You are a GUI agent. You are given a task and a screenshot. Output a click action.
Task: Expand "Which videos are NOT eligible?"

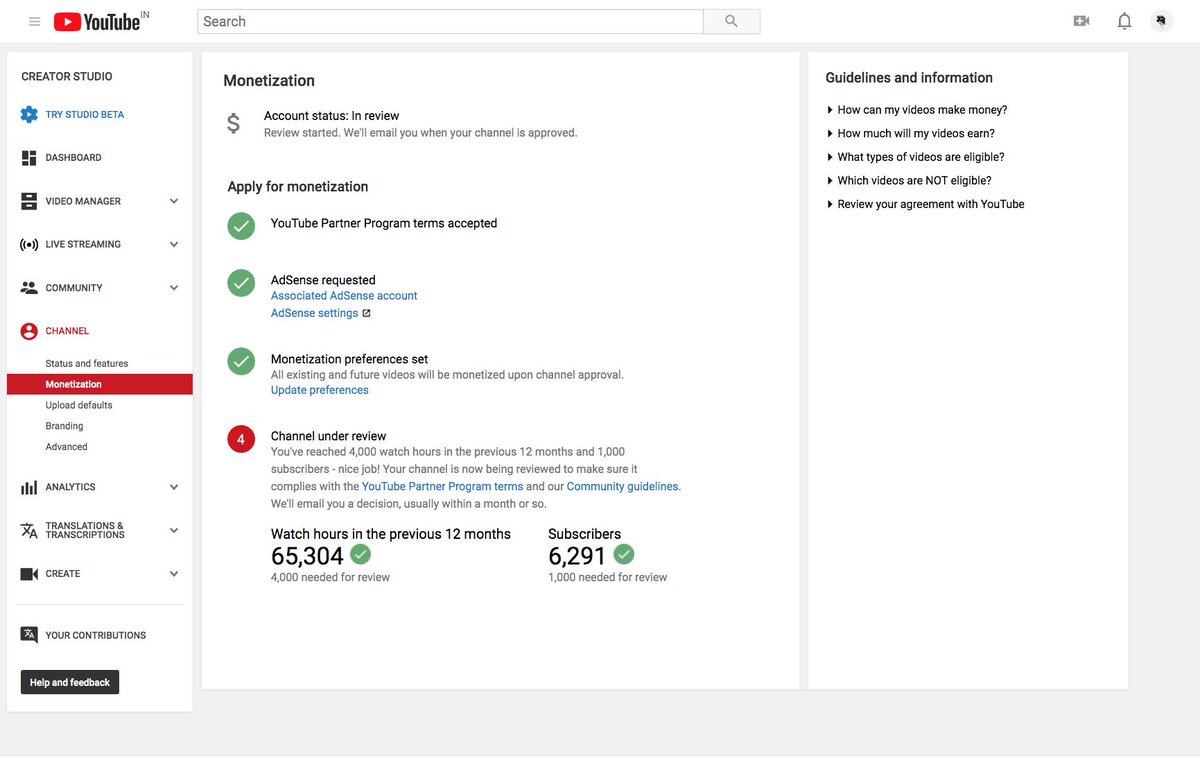(x=909, y=181)
